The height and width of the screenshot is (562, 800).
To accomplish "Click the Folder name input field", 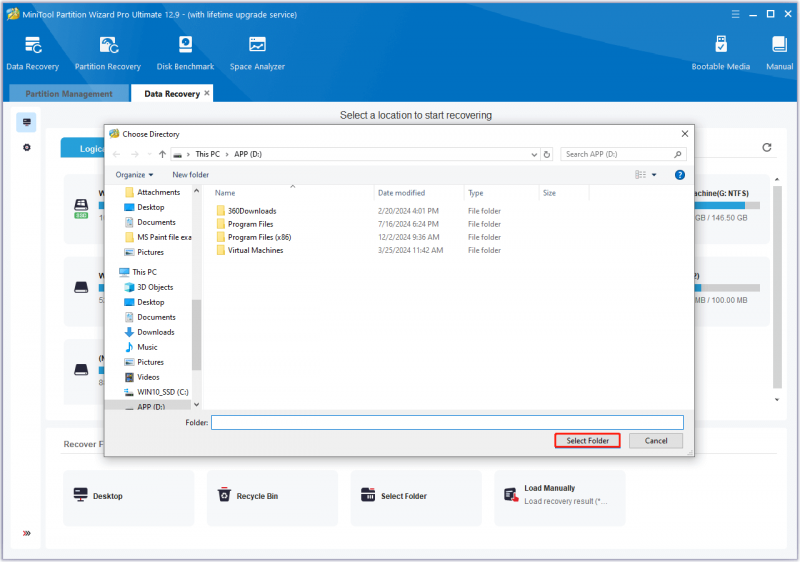I will (x=447, y=422).
